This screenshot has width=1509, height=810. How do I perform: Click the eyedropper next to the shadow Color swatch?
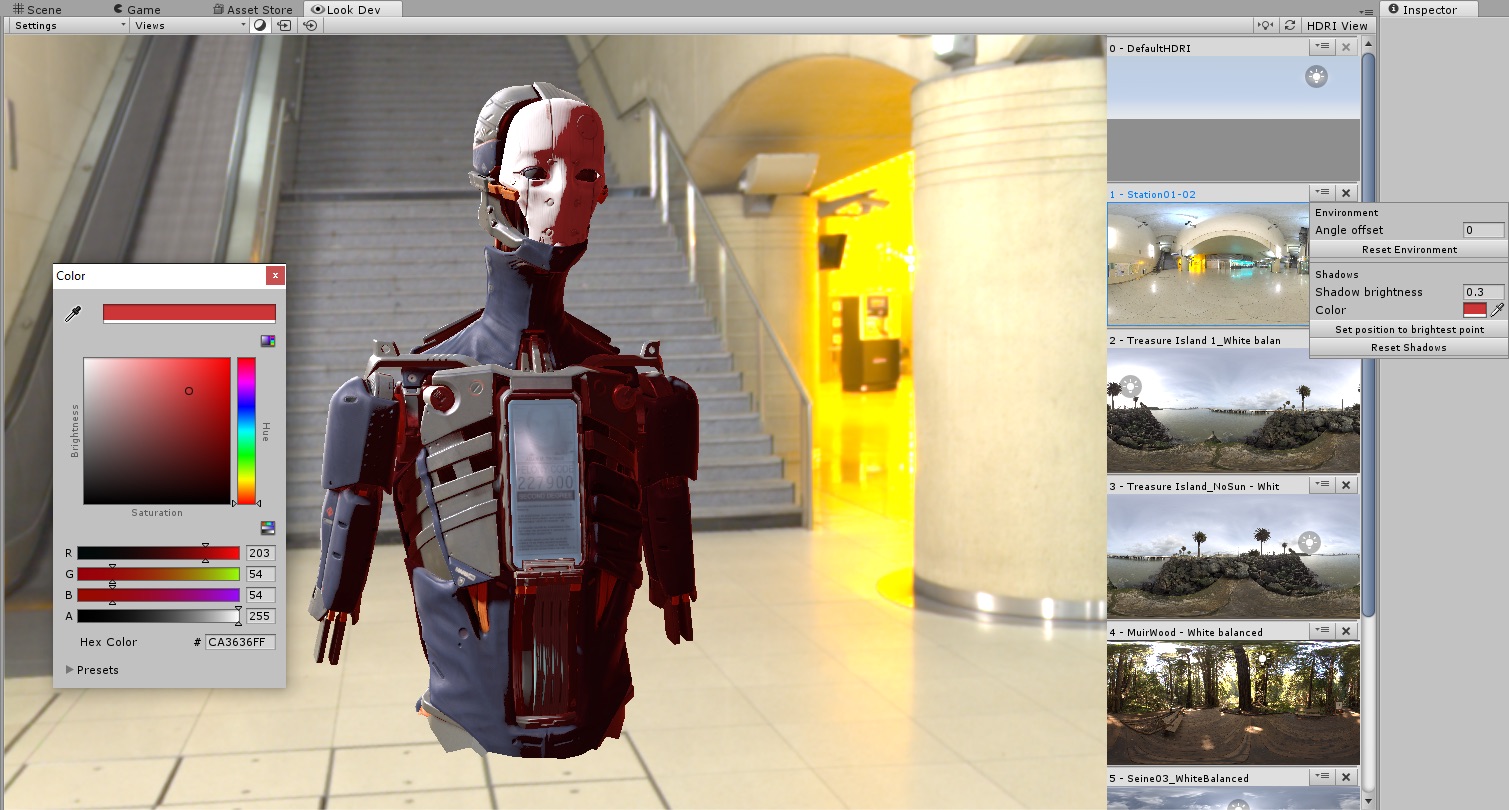tap(1497, 310)
